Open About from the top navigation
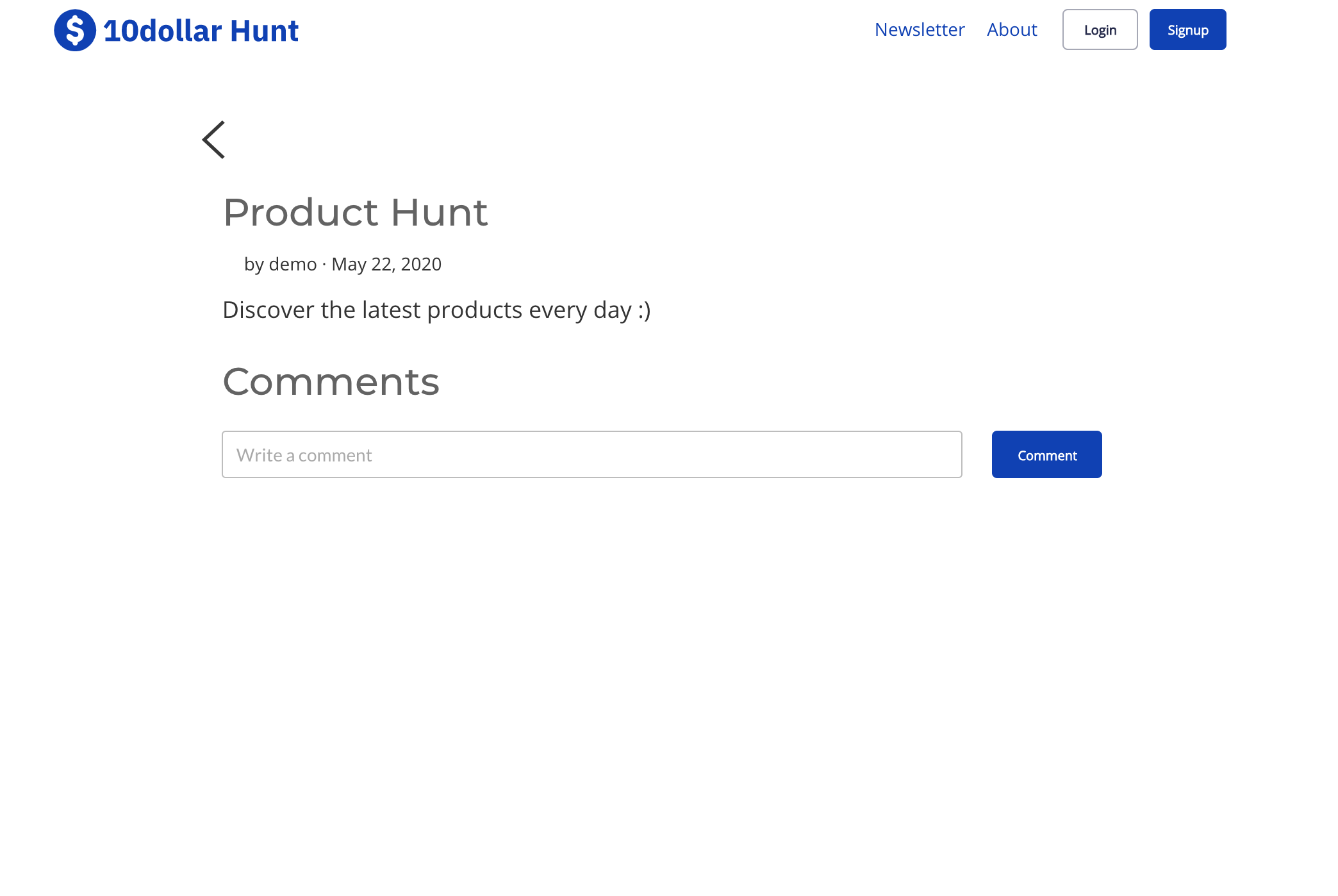 [x=1011, y=29]
